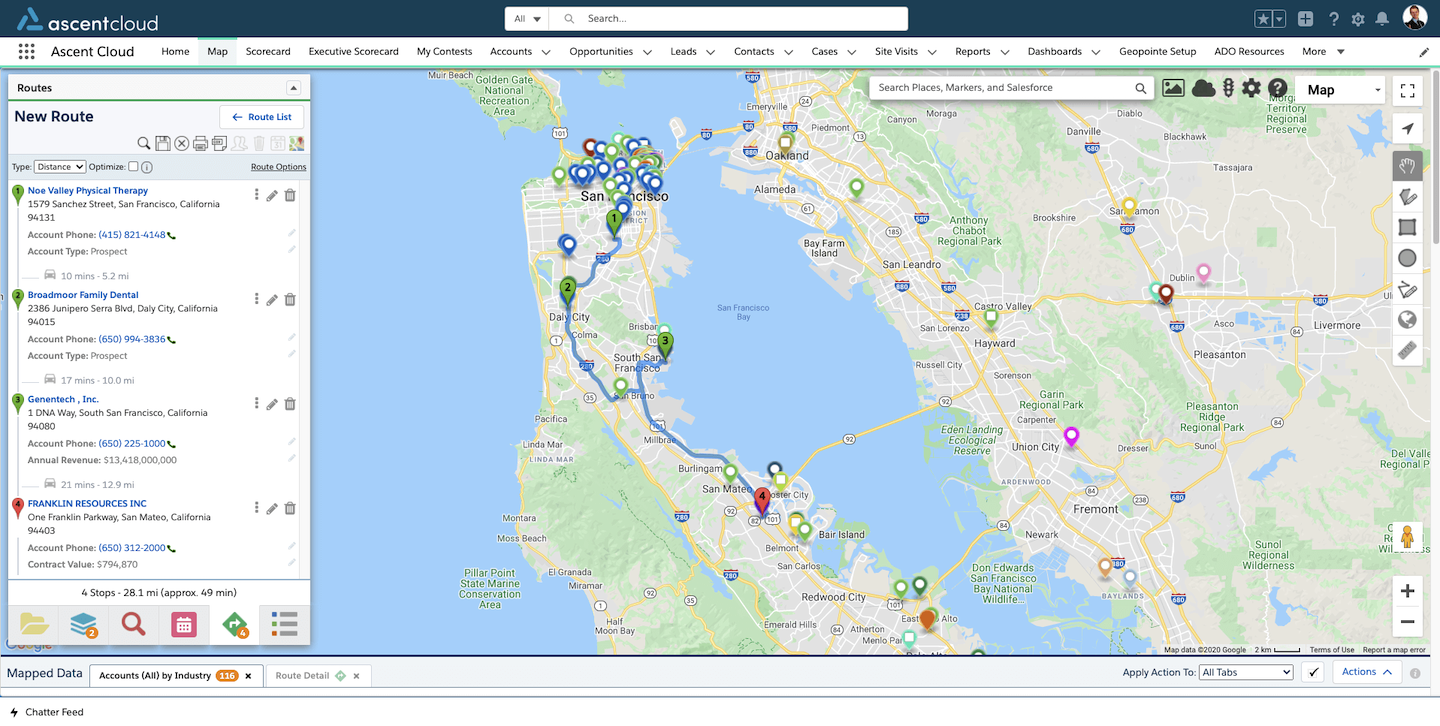Open the legend list panel icon
Image resolution: width=1440 pixels, height=726 pixels.
[284, 625]
